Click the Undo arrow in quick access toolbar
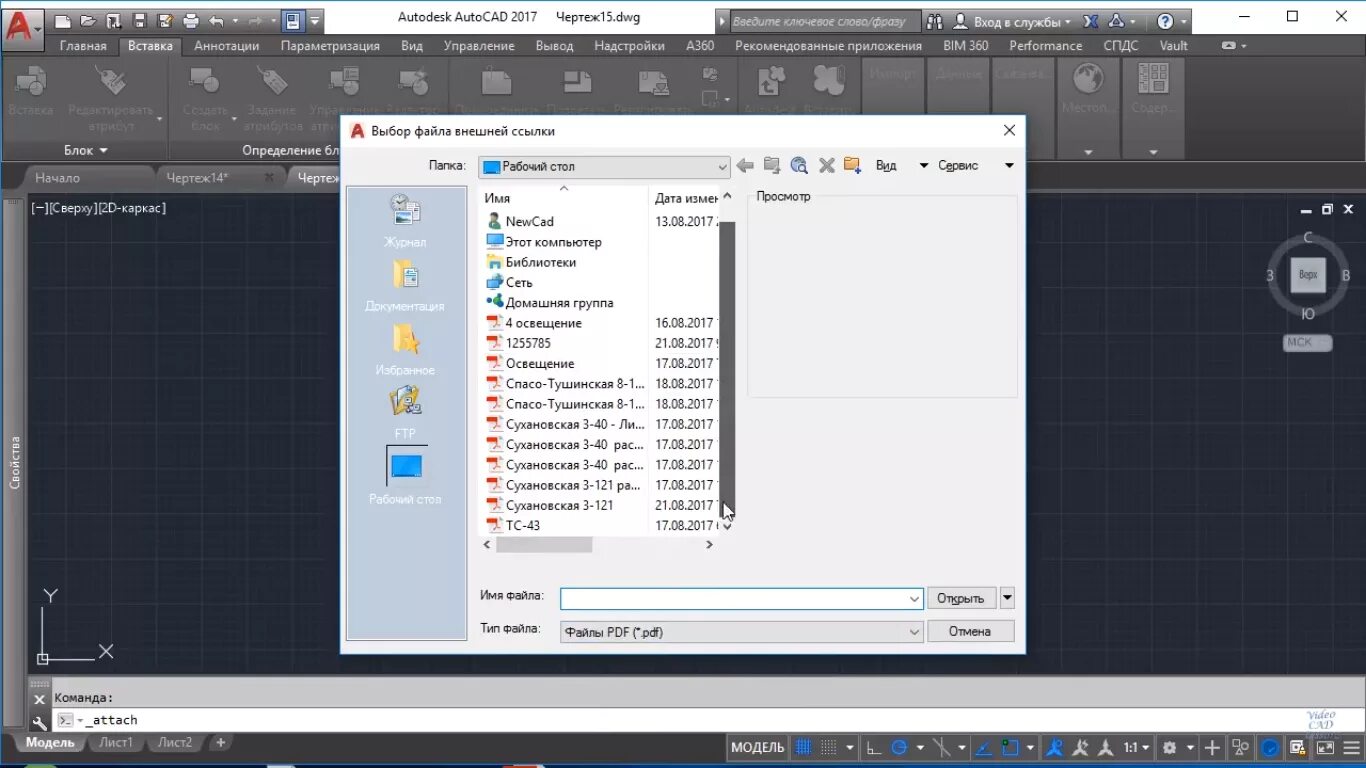The height and width of the screenshot is (768, 1366). [216, 20]
